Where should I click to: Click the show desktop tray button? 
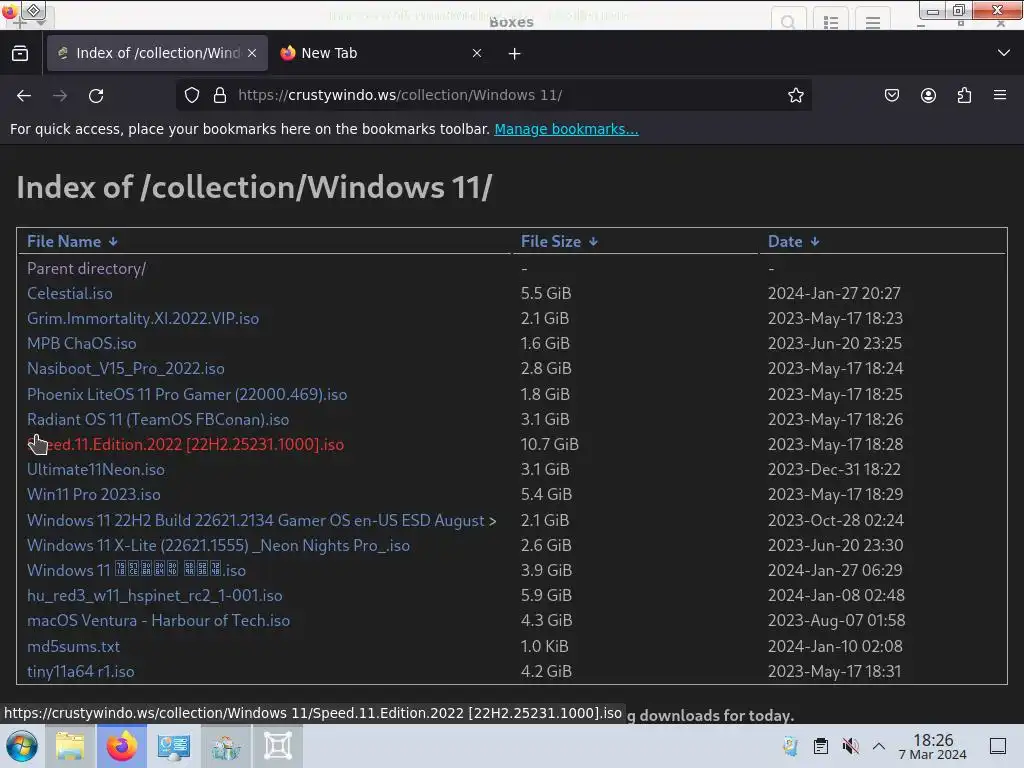pyautogui.click(x=998, y=746)
